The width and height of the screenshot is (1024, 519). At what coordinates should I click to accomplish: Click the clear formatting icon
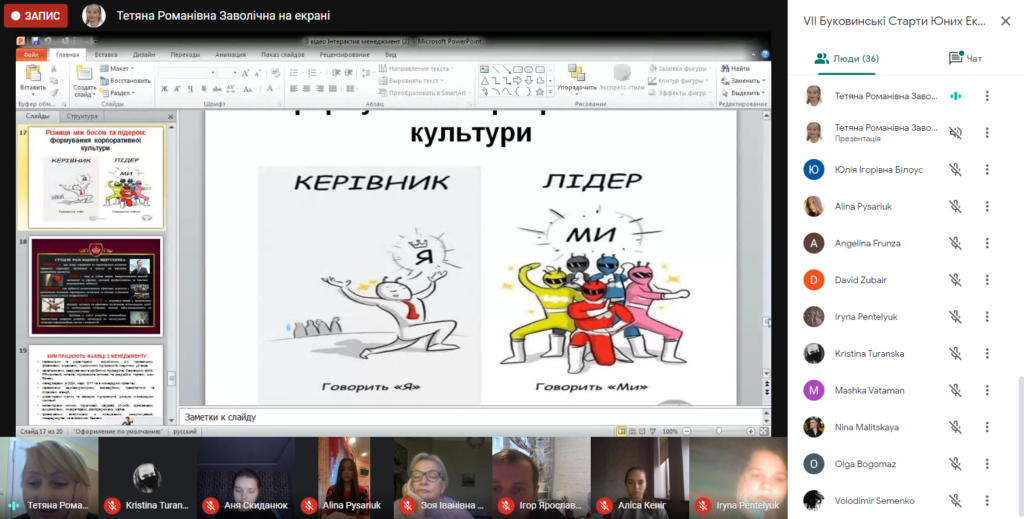coord(276,73)
